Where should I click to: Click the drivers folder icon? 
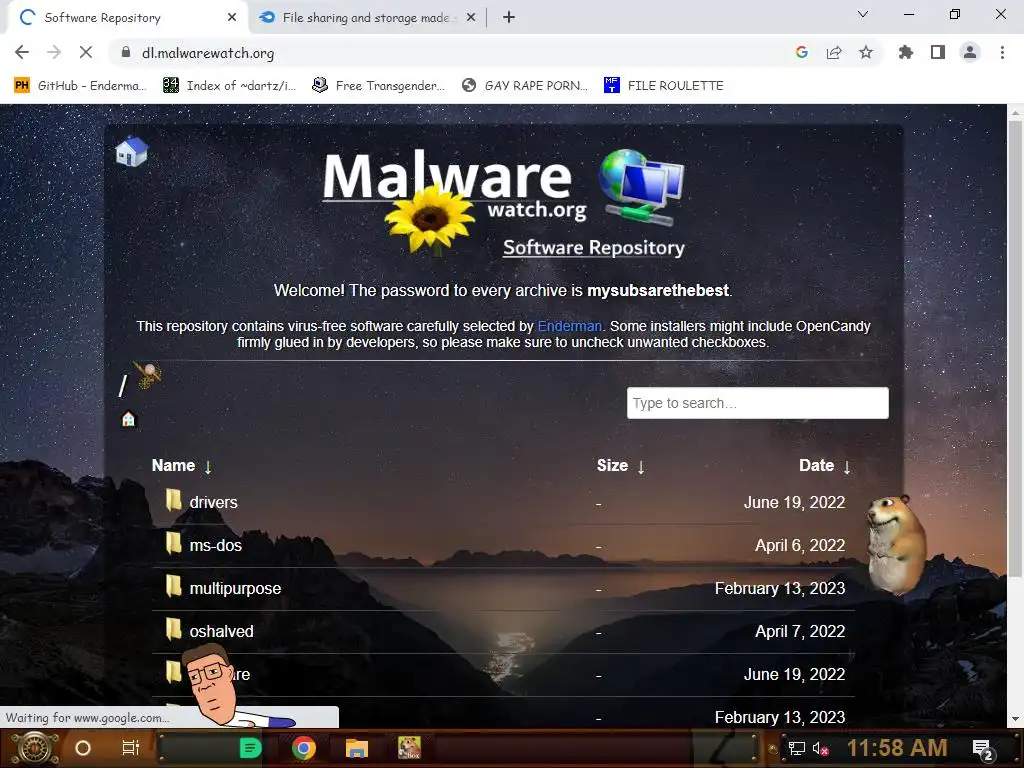tap(173, 500)
